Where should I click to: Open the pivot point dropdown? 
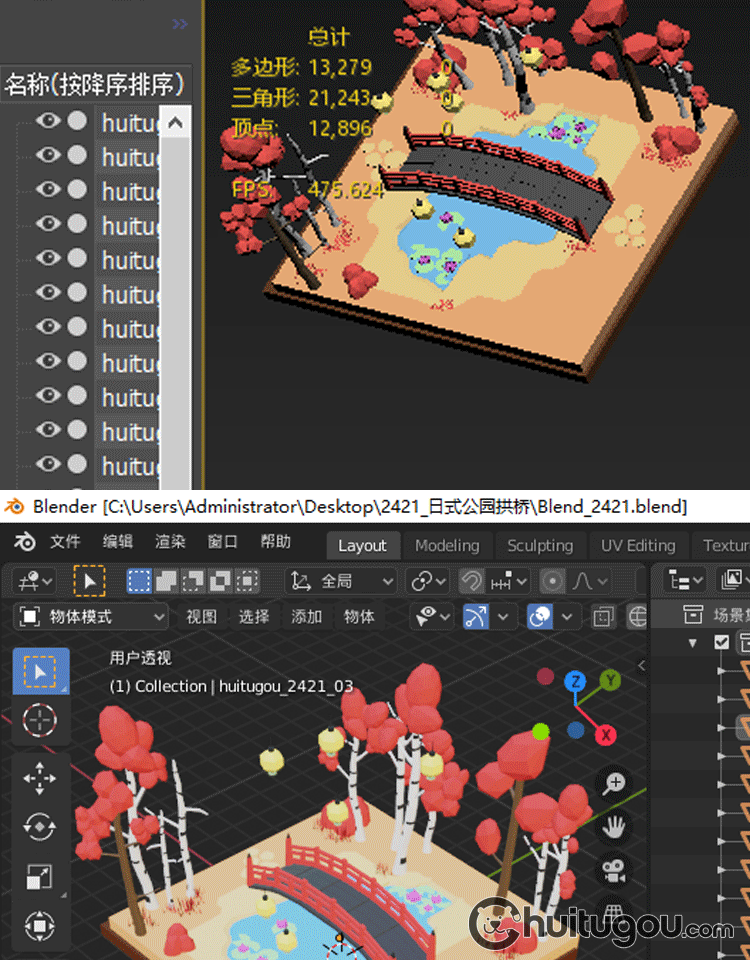tap(428, 581)
